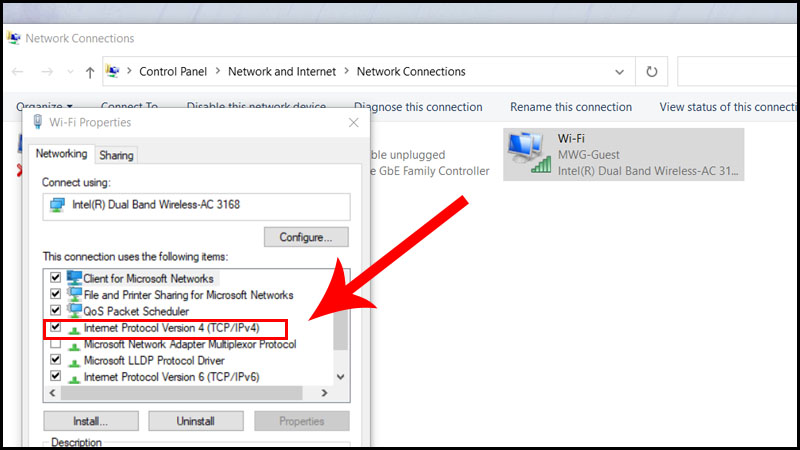Click the Intel Wireless adapter icon in Connect using
The width and height of the screenshot is (800, 450).
57,205
